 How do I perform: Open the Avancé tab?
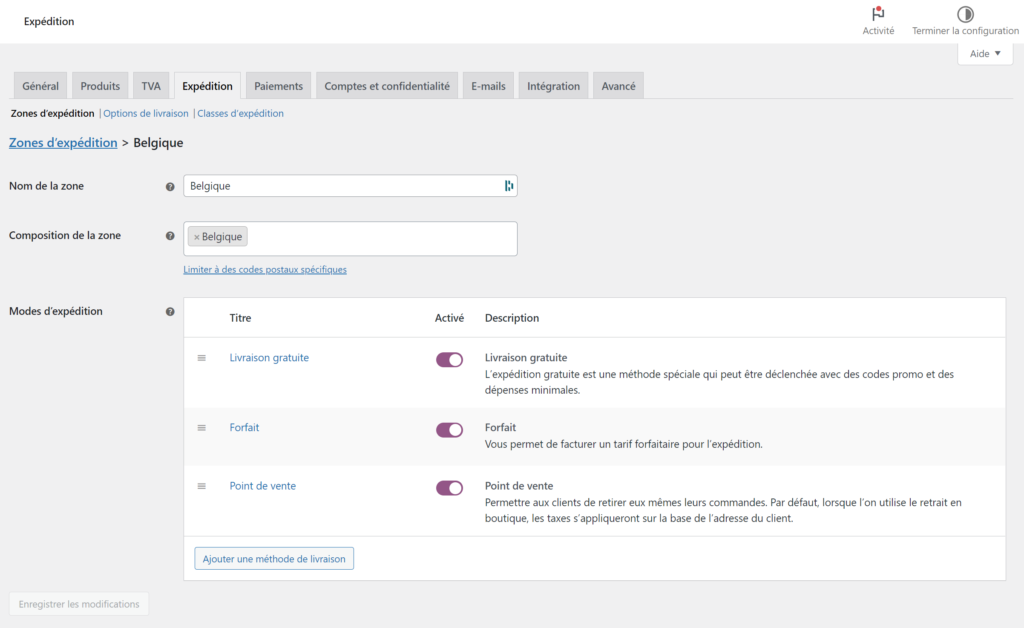click(618, 86)
